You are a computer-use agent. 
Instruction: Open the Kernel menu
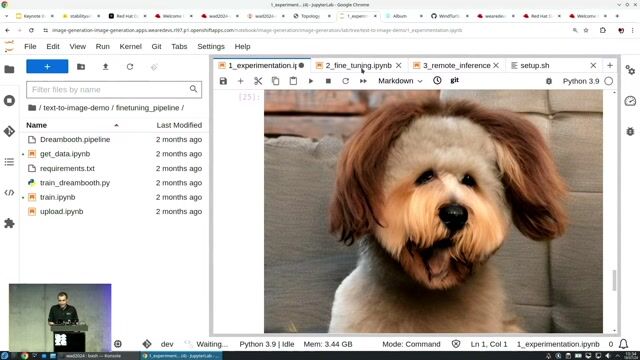[131, 47]
